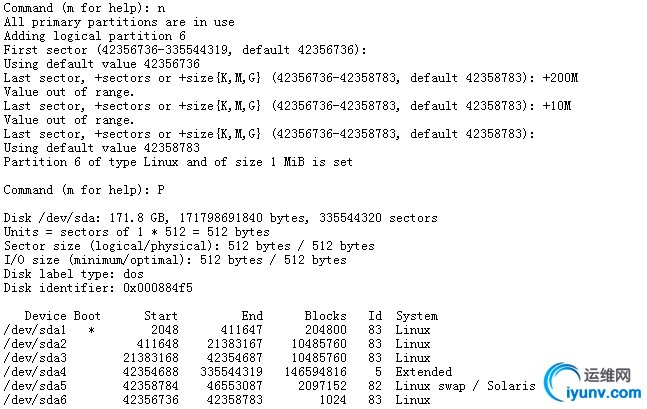Click the /dev/sda6 device name
647x409 pixels.
point(35,400)
